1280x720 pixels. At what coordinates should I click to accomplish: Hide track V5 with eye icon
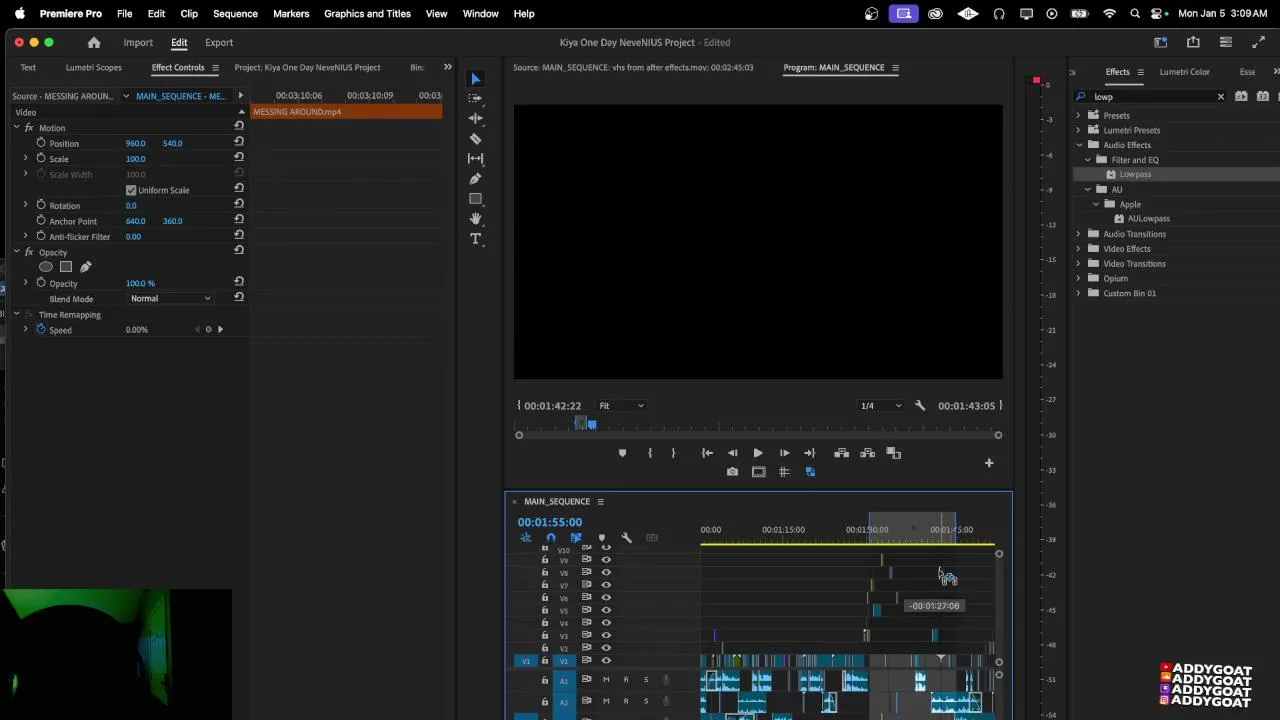[606, 610]
